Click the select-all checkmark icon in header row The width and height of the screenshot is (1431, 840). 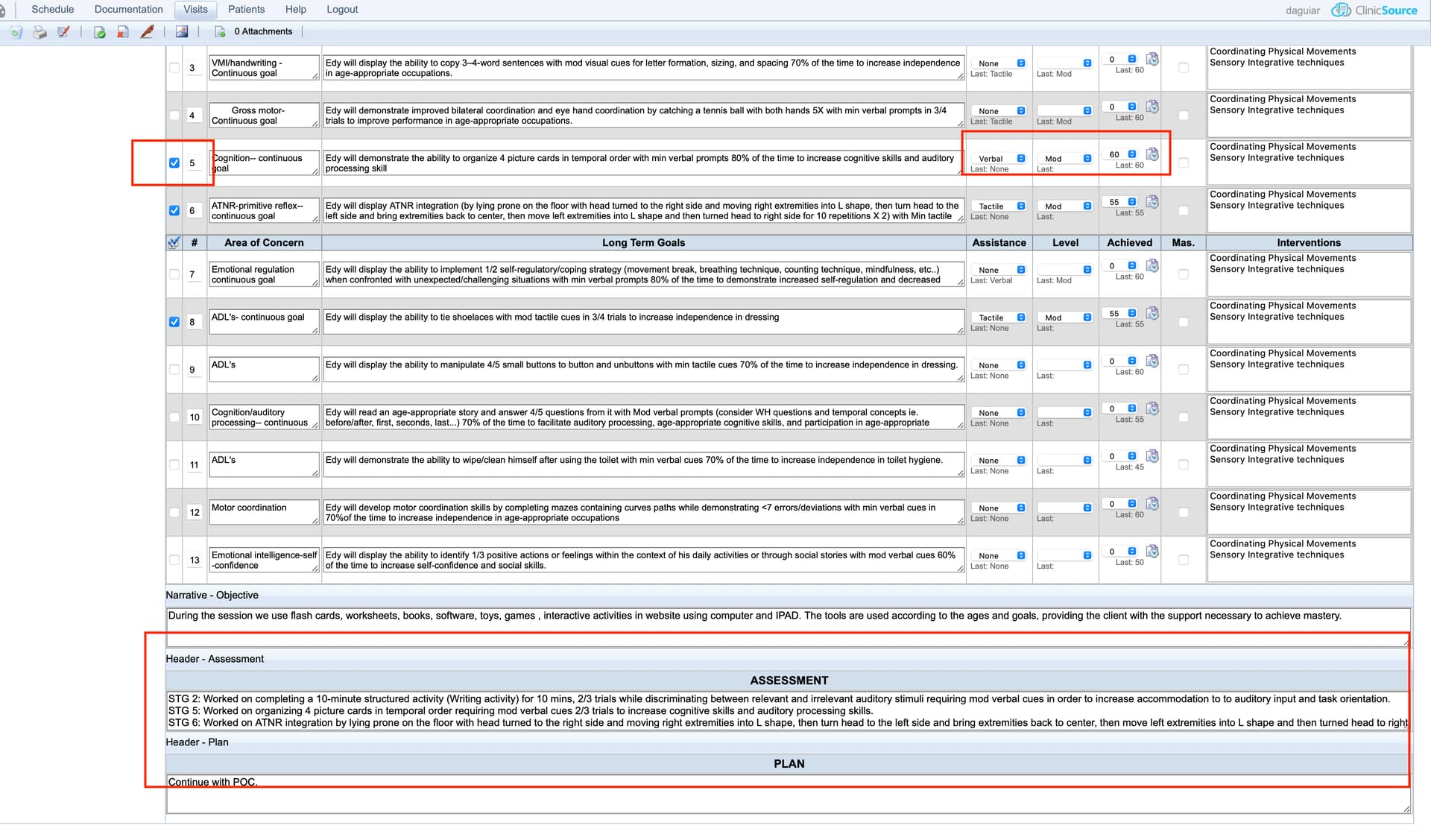point(174,242)
